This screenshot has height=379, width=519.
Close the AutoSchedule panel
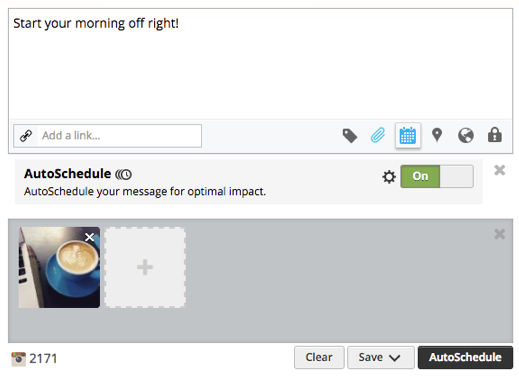[x=499, y=170]
